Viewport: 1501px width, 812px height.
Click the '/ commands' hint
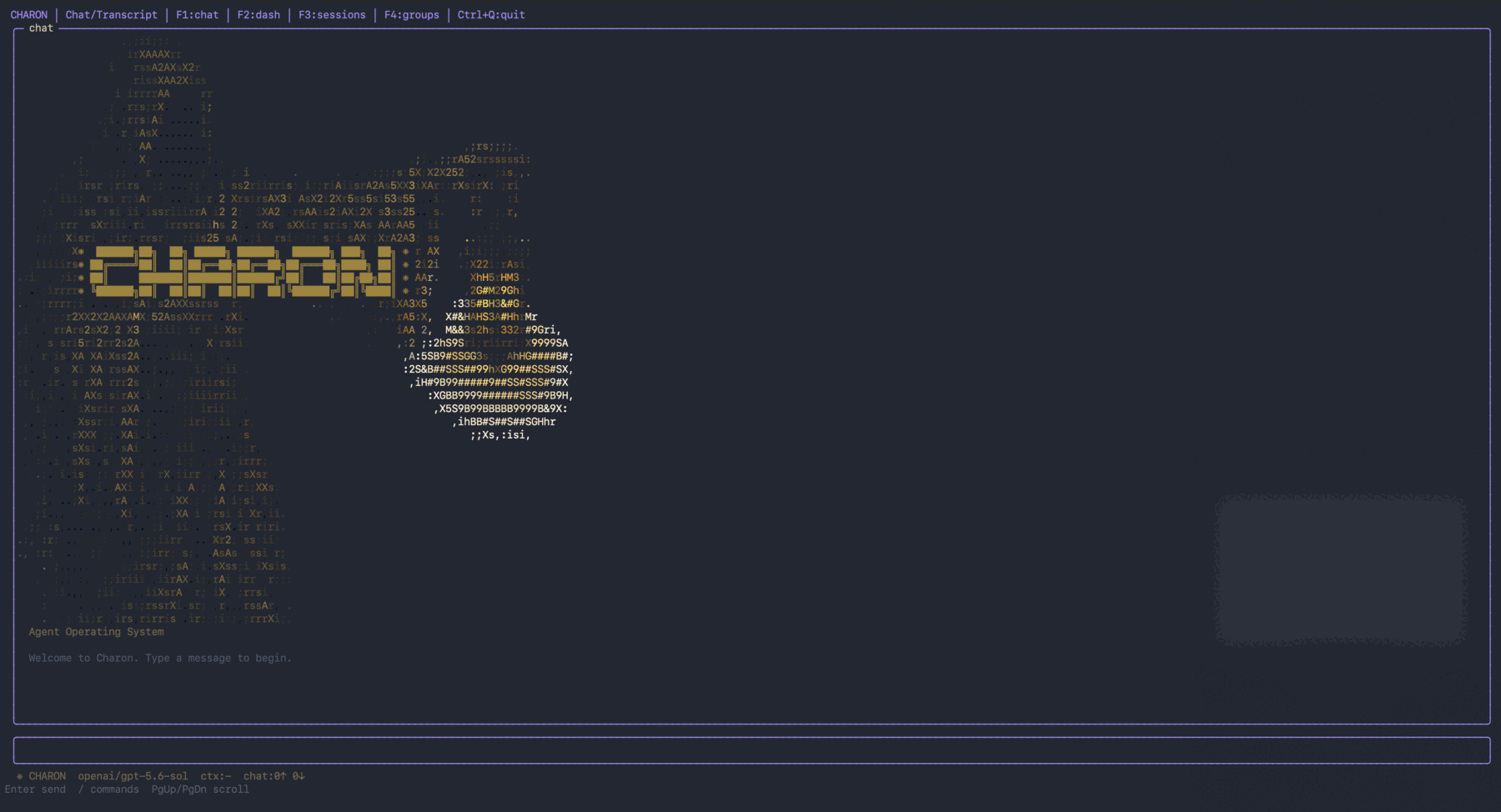pyautogui.click(x=108, y=789)
